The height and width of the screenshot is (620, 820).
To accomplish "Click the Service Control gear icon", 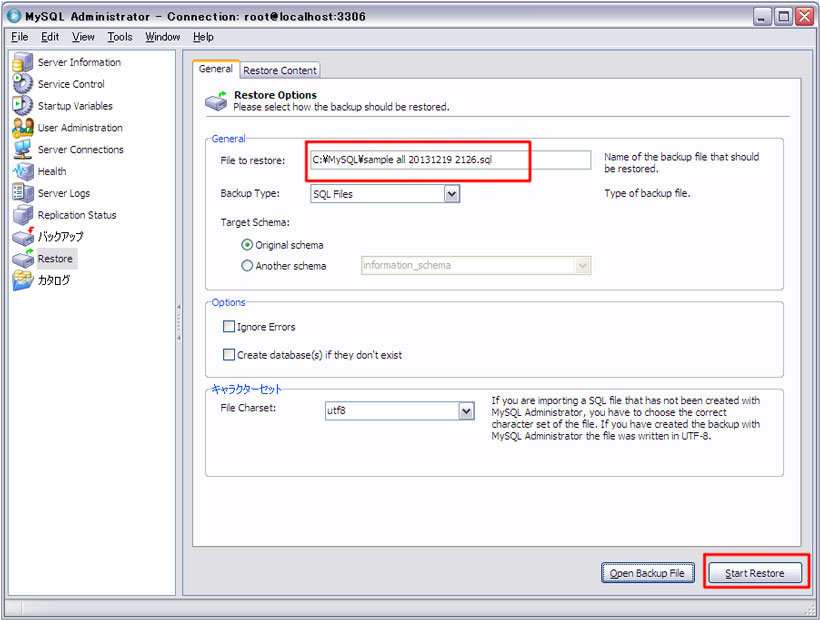I will (22, 84).
